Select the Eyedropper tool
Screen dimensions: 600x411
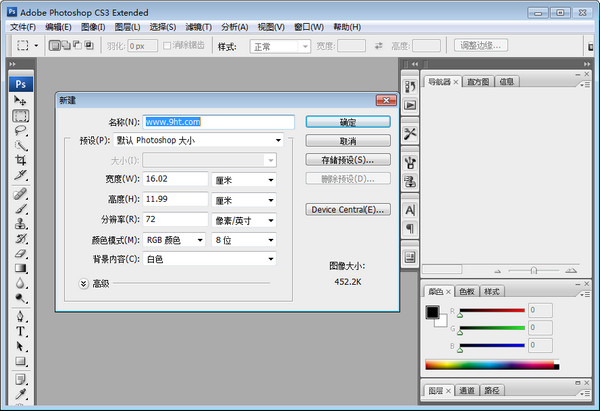coord(20,394)
